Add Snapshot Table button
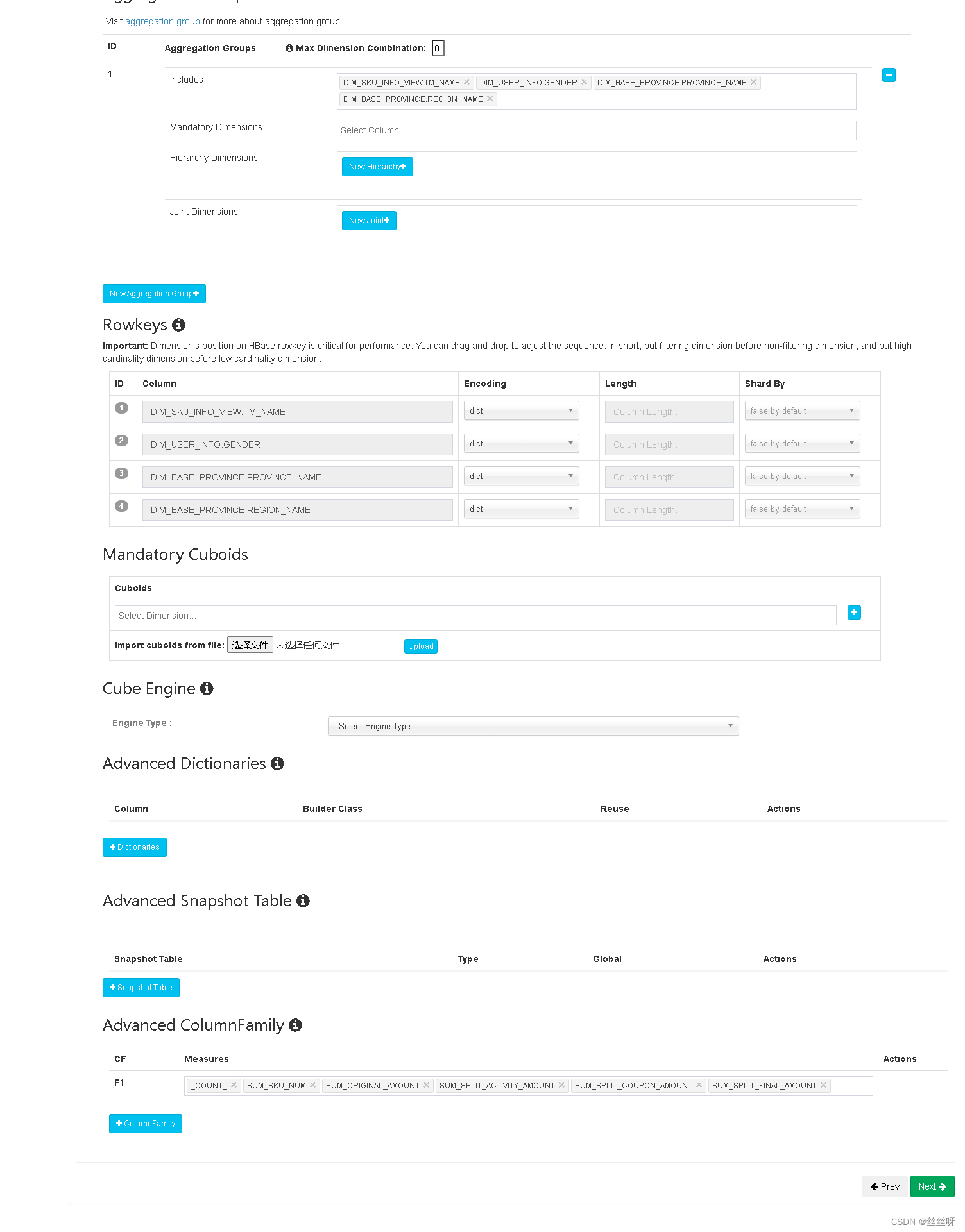 click(x=141, y=988)
